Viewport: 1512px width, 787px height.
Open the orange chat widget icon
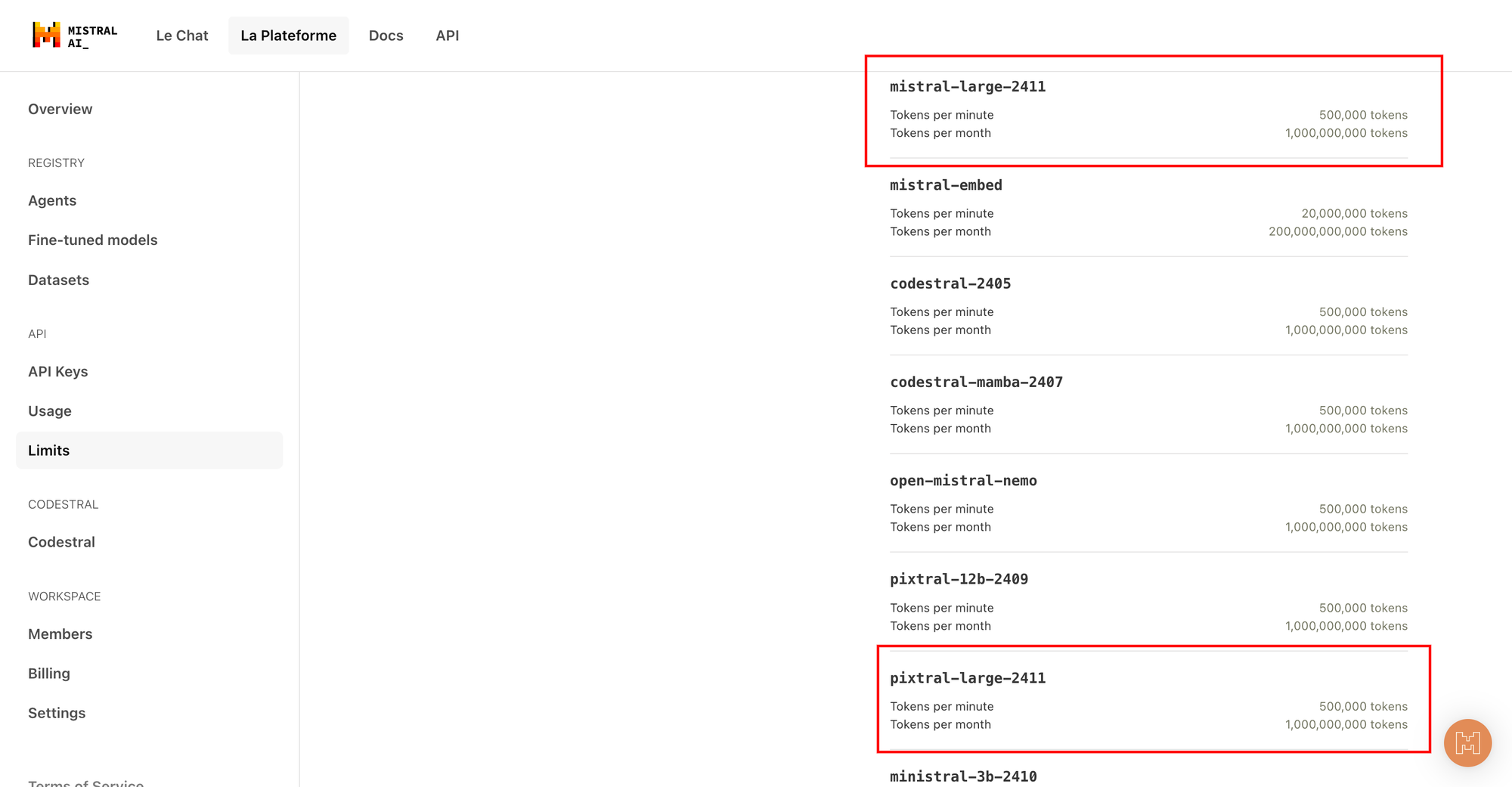[1467, 742]
